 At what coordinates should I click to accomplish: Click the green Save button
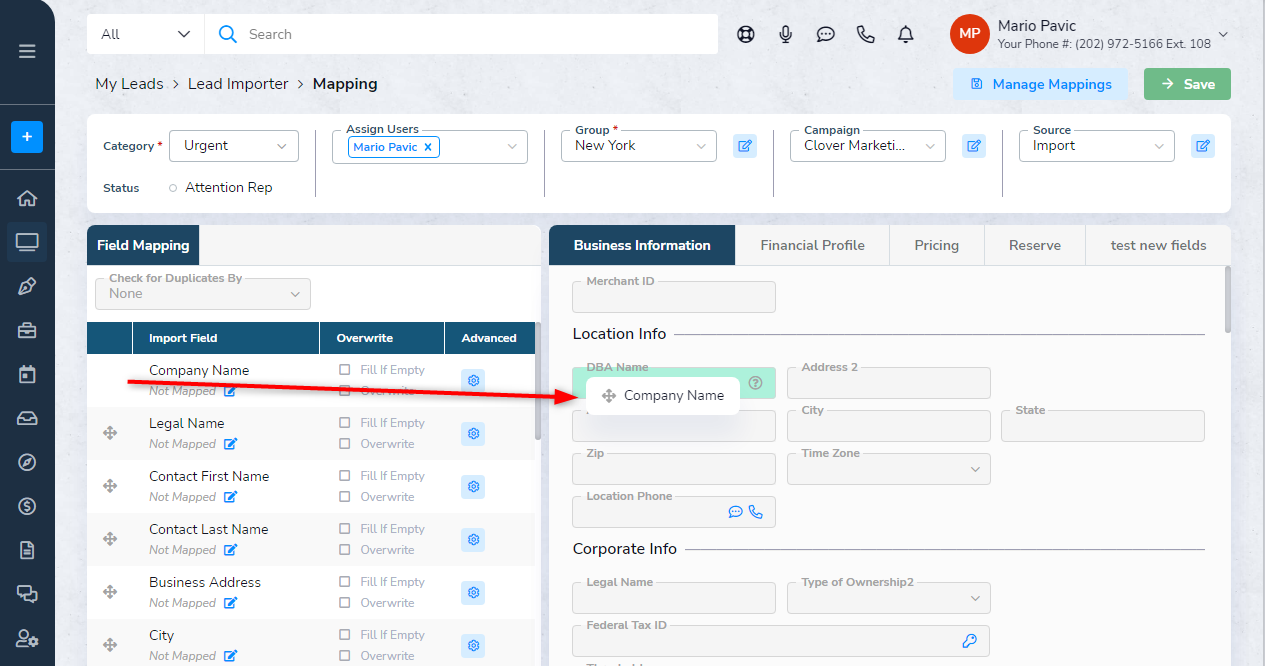pos(1187,84)
